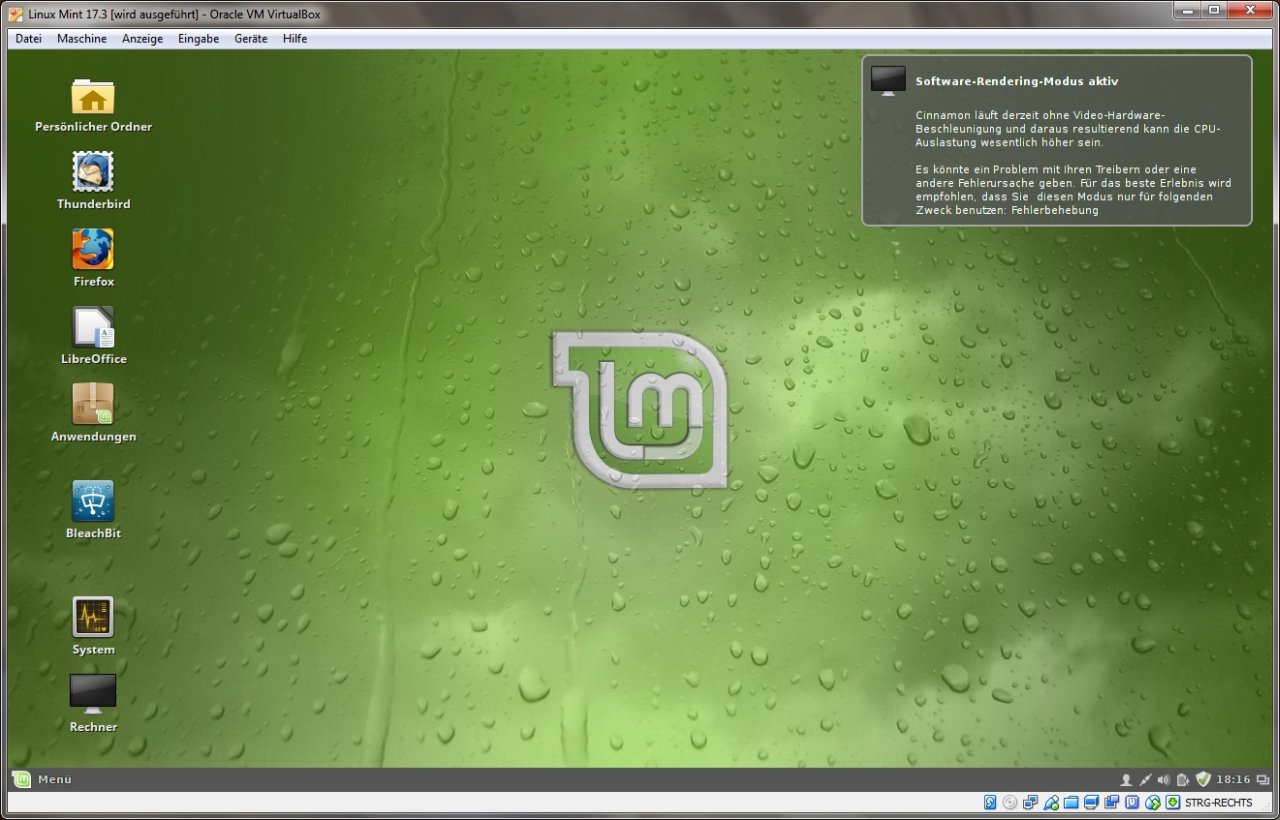Click the VirtualBox network adapter indicator

(x=1030, y=802)
